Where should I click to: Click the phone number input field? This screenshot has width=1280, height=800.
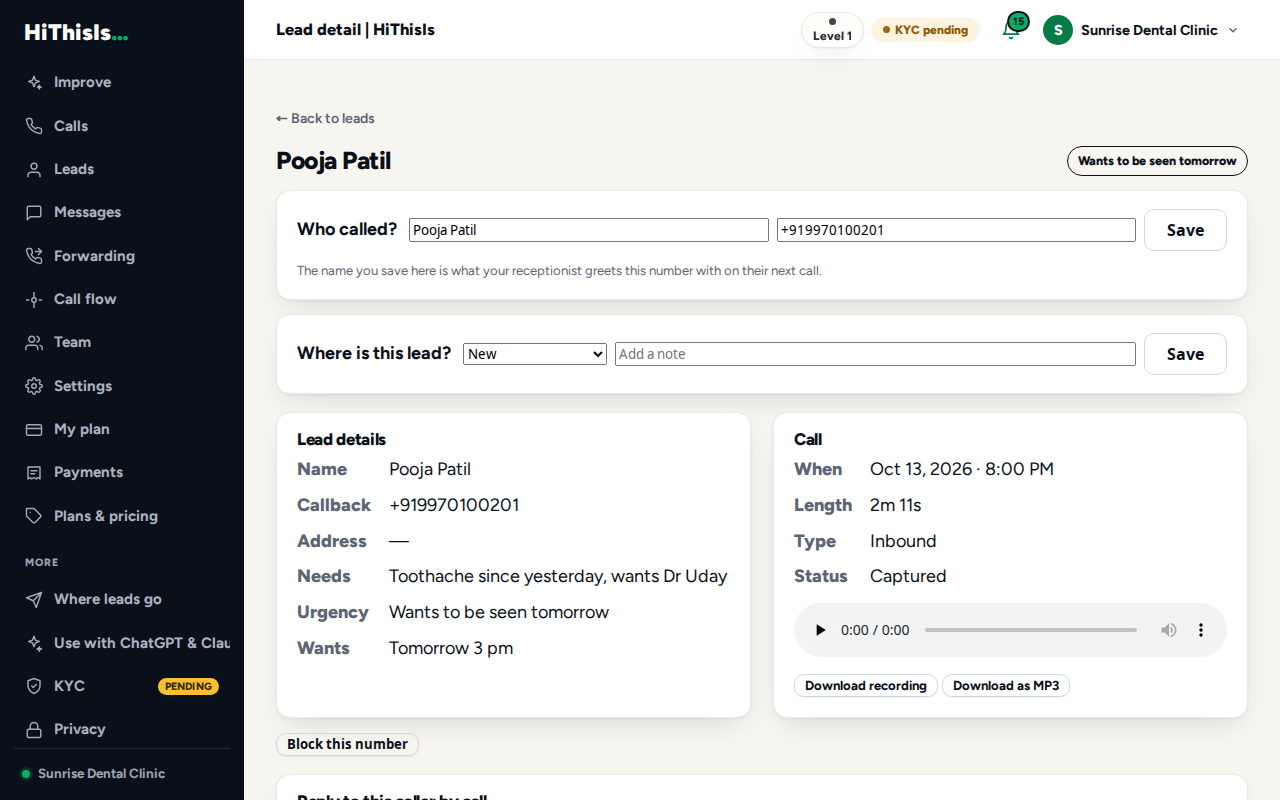click(956, 230)
